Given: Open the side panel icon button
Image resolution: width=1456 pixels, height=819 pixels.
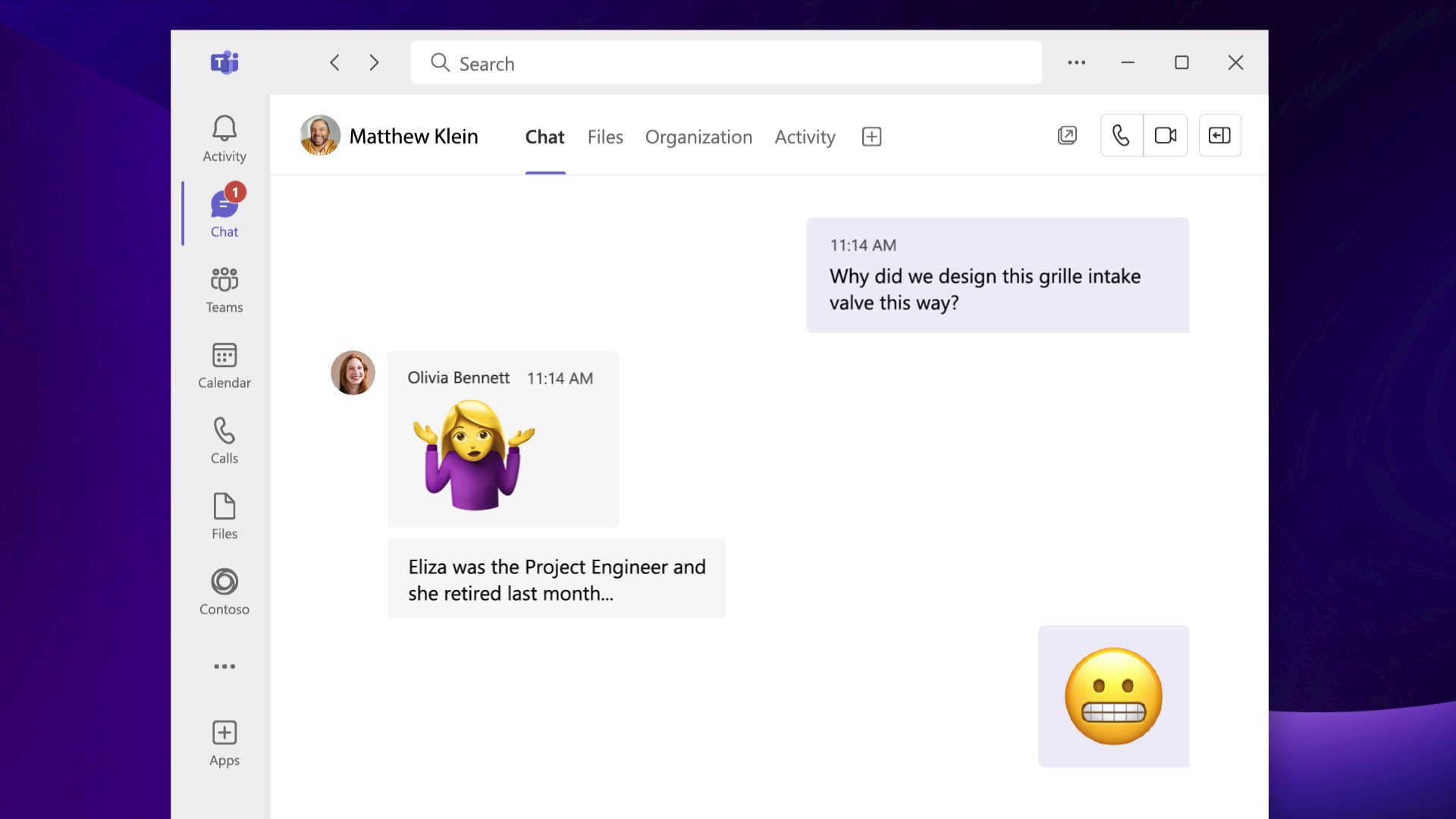Looking at the screenshot, I should 1219,136.
